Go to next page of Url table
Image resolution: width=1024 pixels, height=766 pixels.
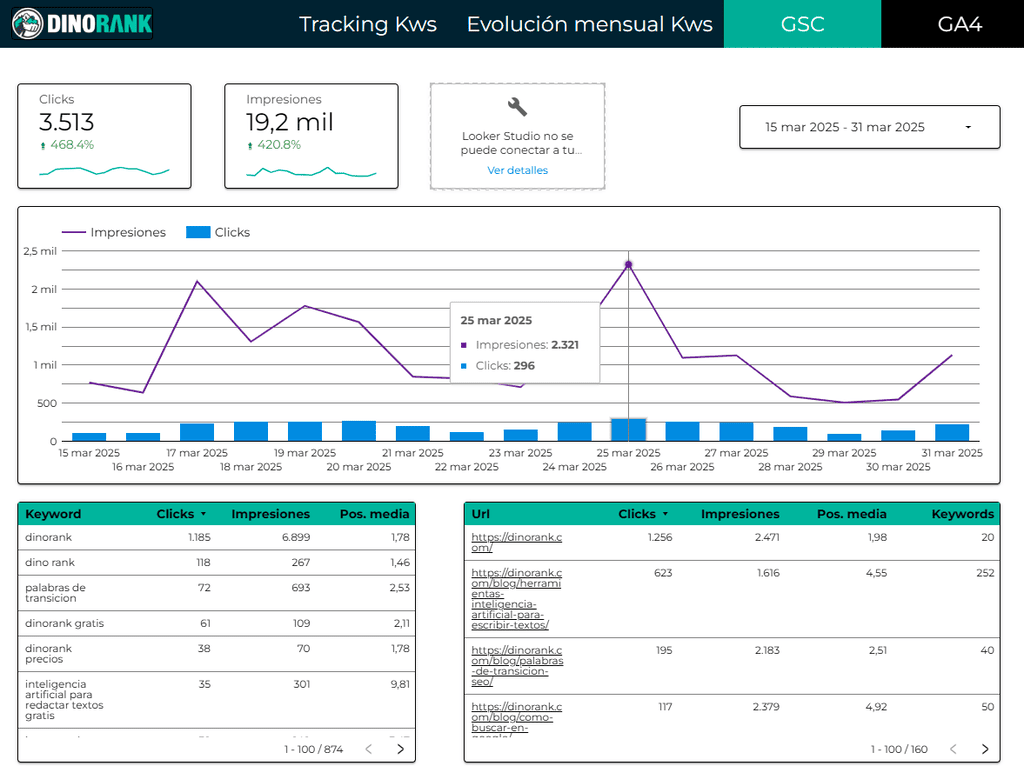pyautogui.click(x=985, y=749)
